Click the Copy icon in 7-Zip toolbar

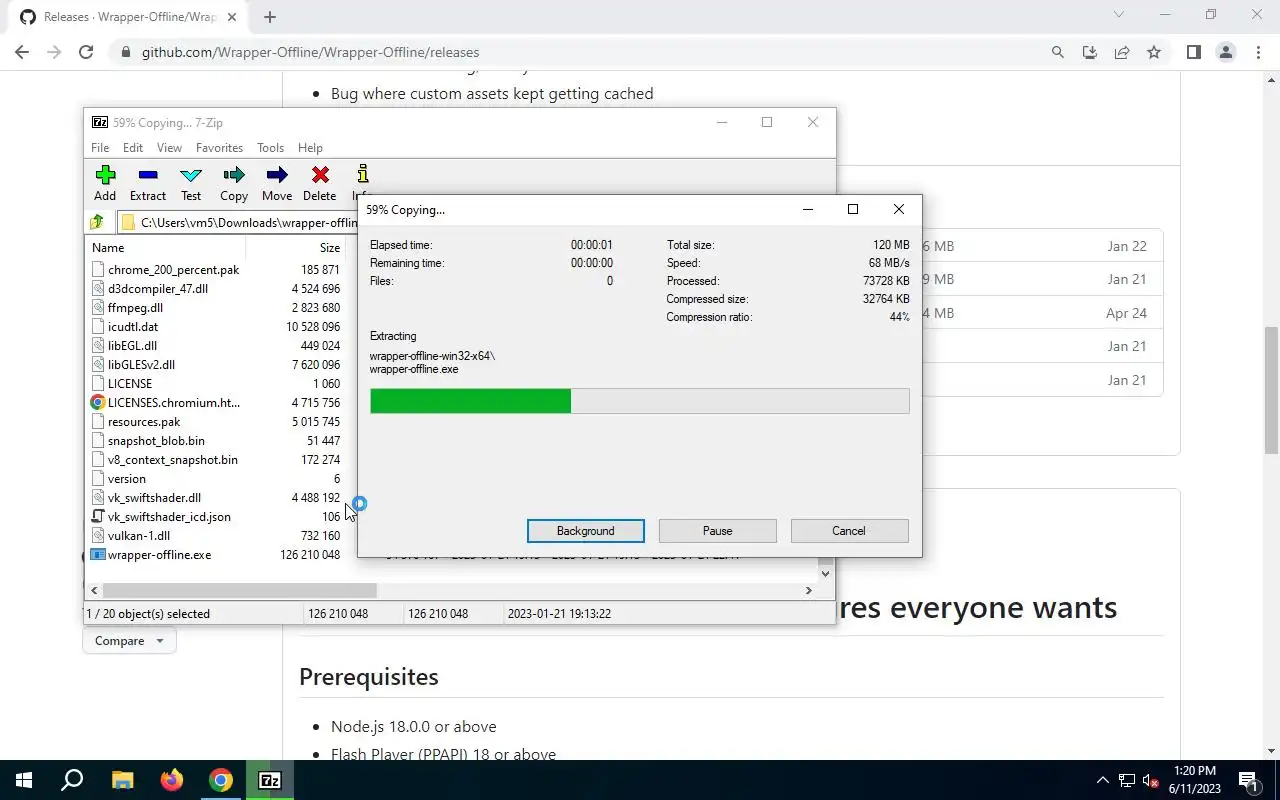coord(234,184)
